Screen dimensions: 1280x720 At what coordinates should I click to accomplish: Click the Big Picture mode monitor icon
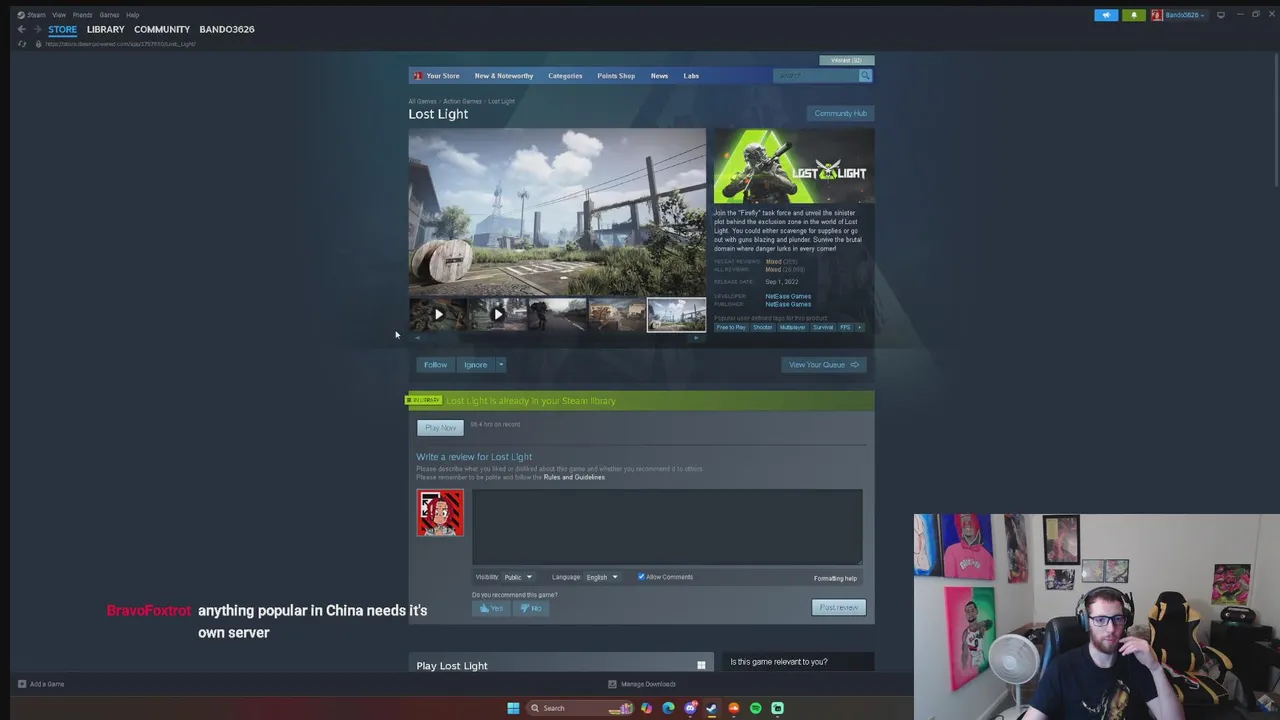click(1221, 15)
